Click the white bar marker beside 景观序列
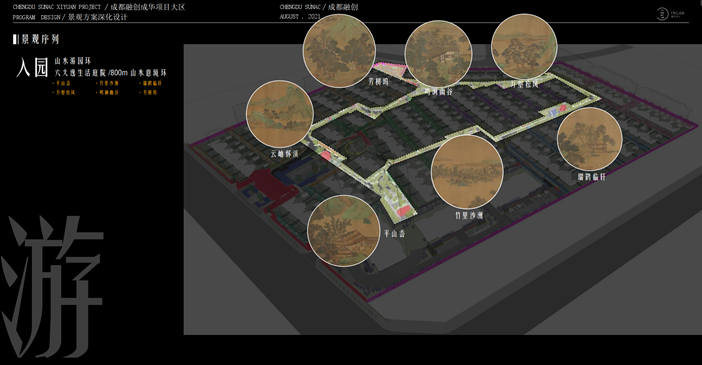This screenshot has width=702, height=365. click(x=15, y=39)
